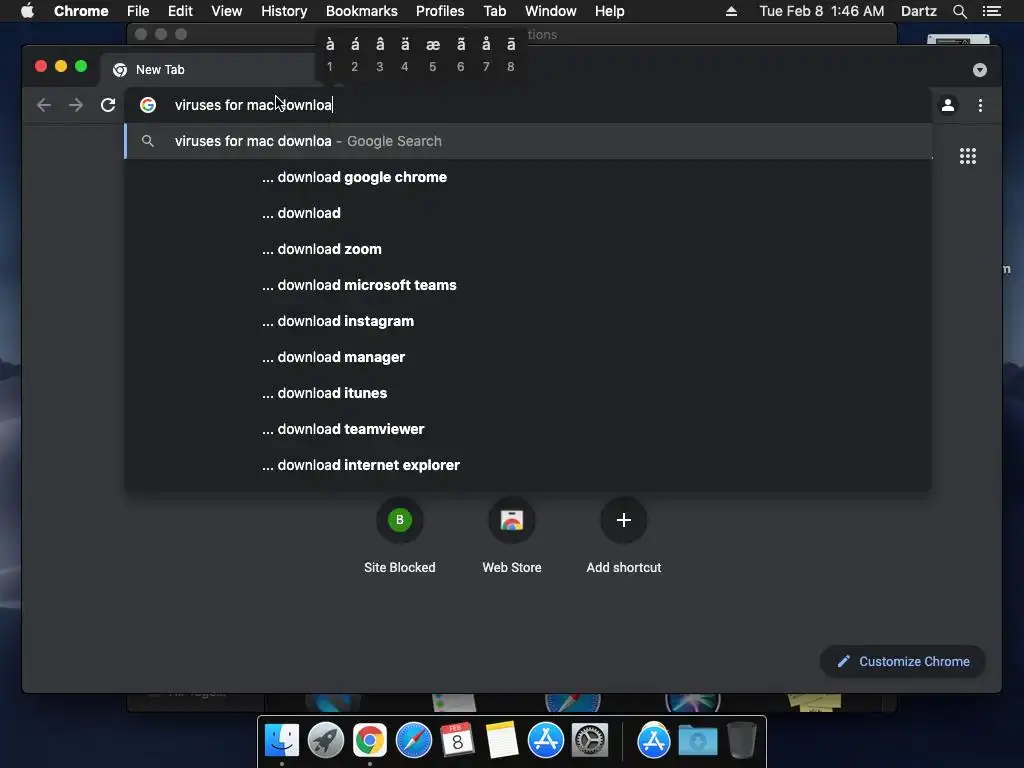Pick the 'download itunes' suggestion
1024x768 pixels.
[x=528, y=392]
